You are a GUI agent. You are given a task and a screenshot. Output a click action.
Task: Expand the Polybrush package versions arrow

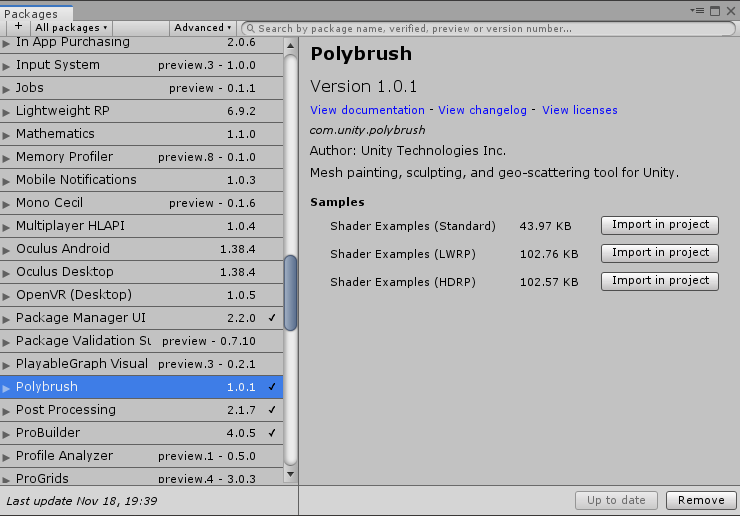7,388
